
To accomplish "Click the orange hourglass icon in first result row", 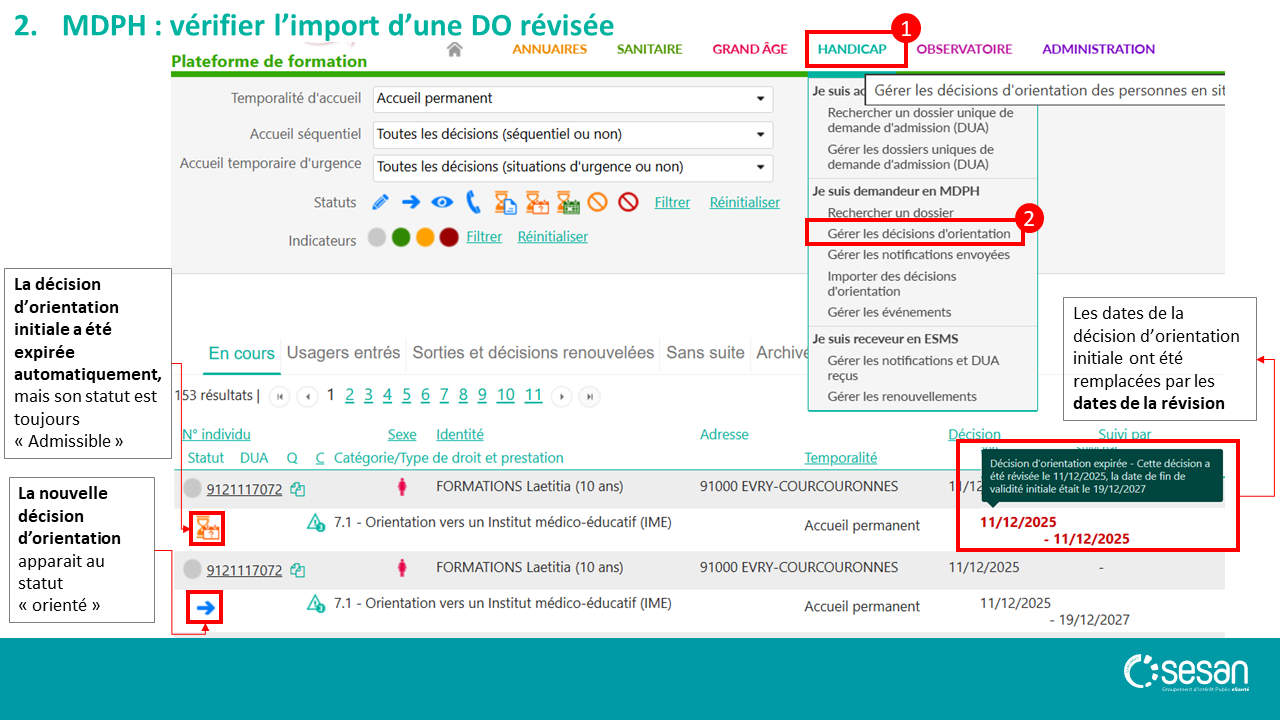I will pyautogui.click(x=207, y=527).
